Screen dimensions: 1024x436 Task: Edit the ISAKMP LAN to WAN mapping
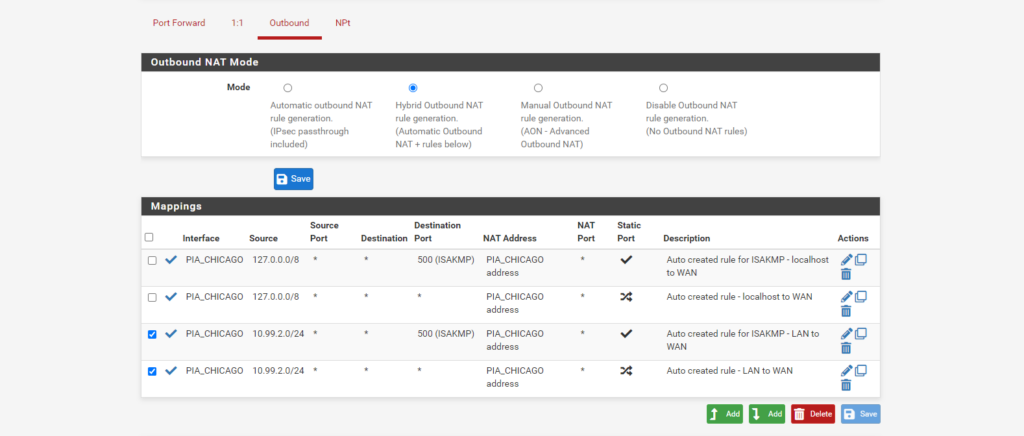[x=847, y=333]
